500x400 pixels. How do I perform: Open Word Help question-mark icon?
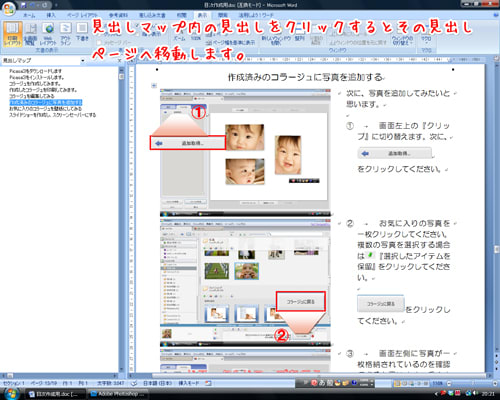pyautogui.click(x=495, y=15)
